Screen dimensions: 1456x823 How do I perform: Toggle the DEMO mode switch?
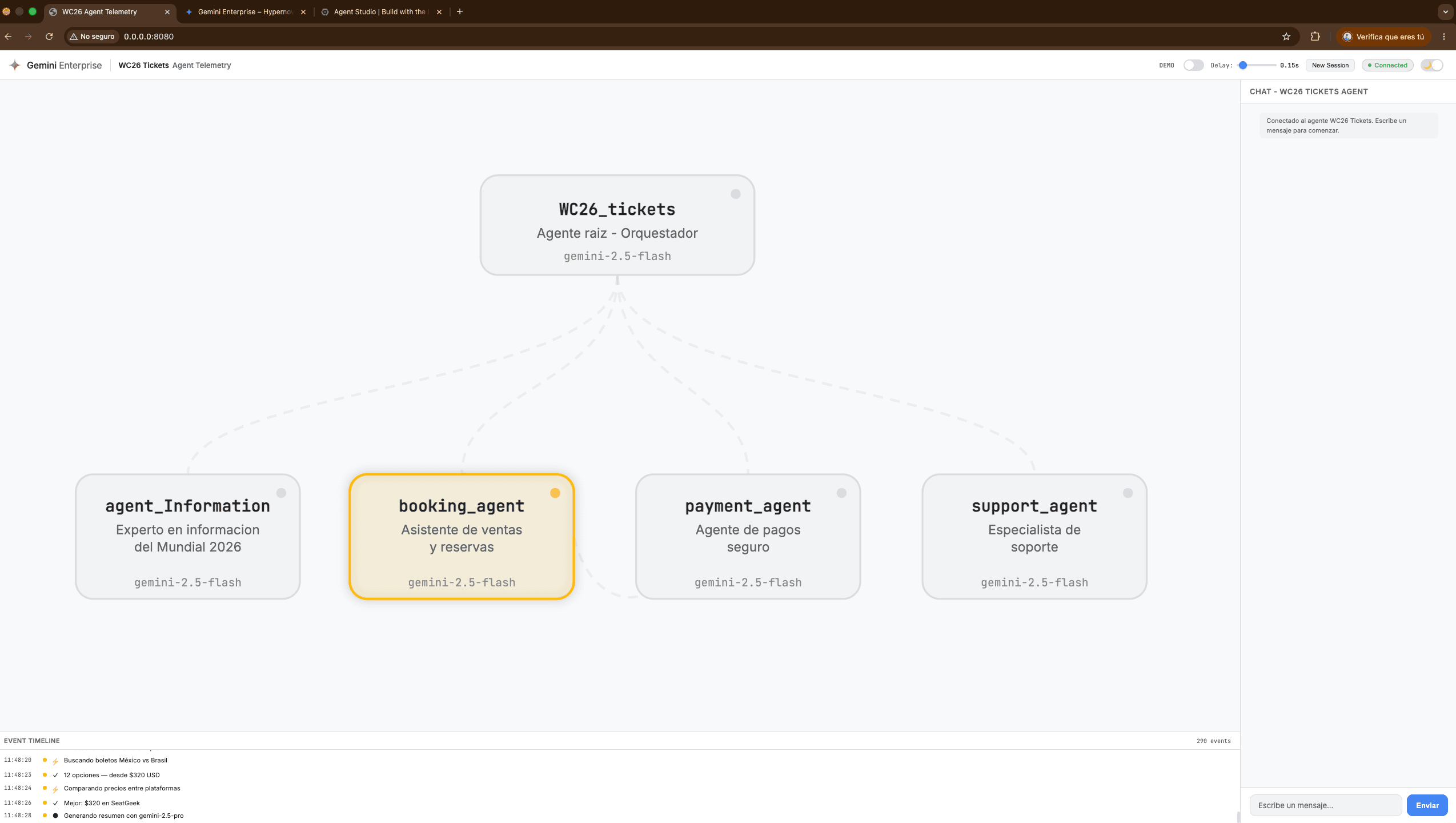[x=1193, y=65]
